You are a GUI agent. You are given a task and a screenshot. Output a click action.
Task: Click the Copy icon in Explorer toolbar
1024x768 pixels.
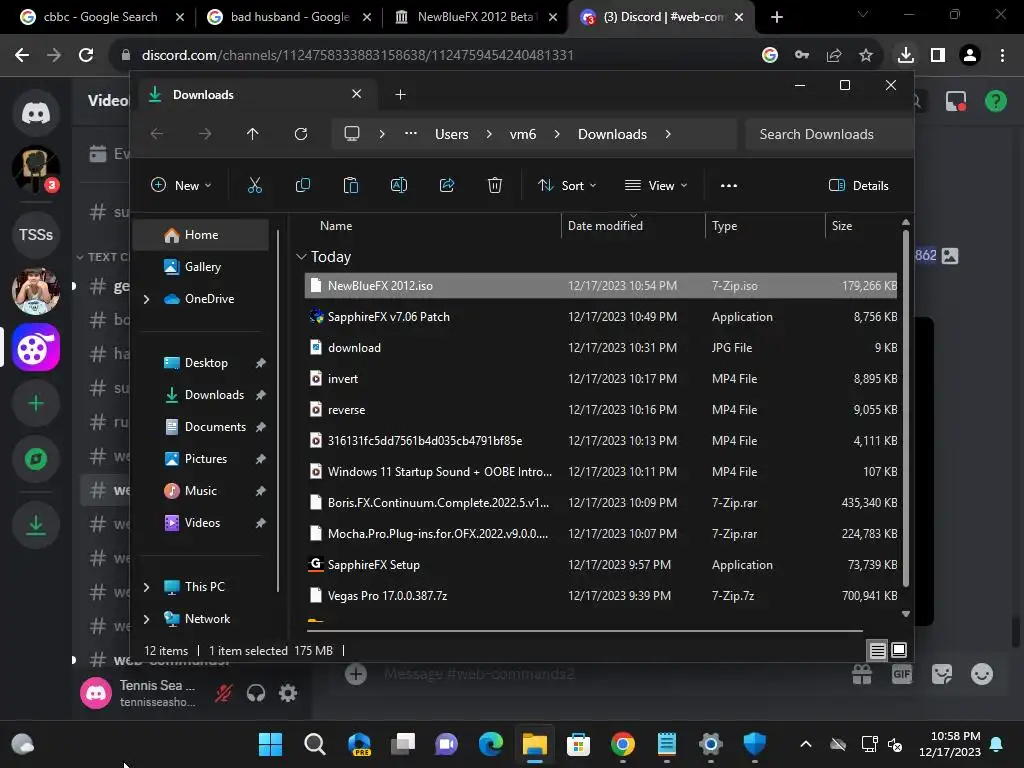(302, 185)
